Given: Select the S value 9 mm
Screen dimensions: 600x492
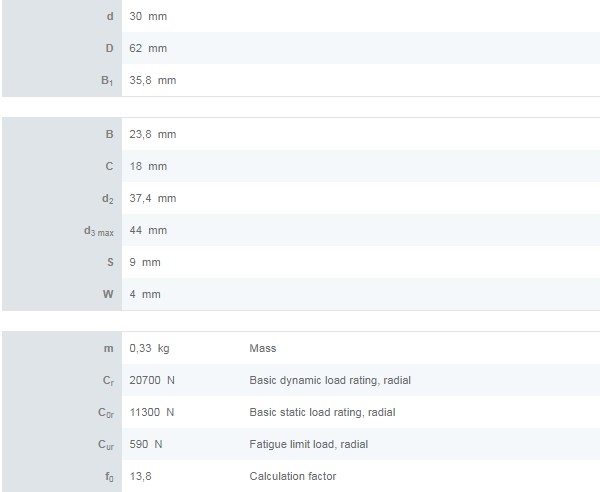Looking at the screenshot, I should 145,262.
